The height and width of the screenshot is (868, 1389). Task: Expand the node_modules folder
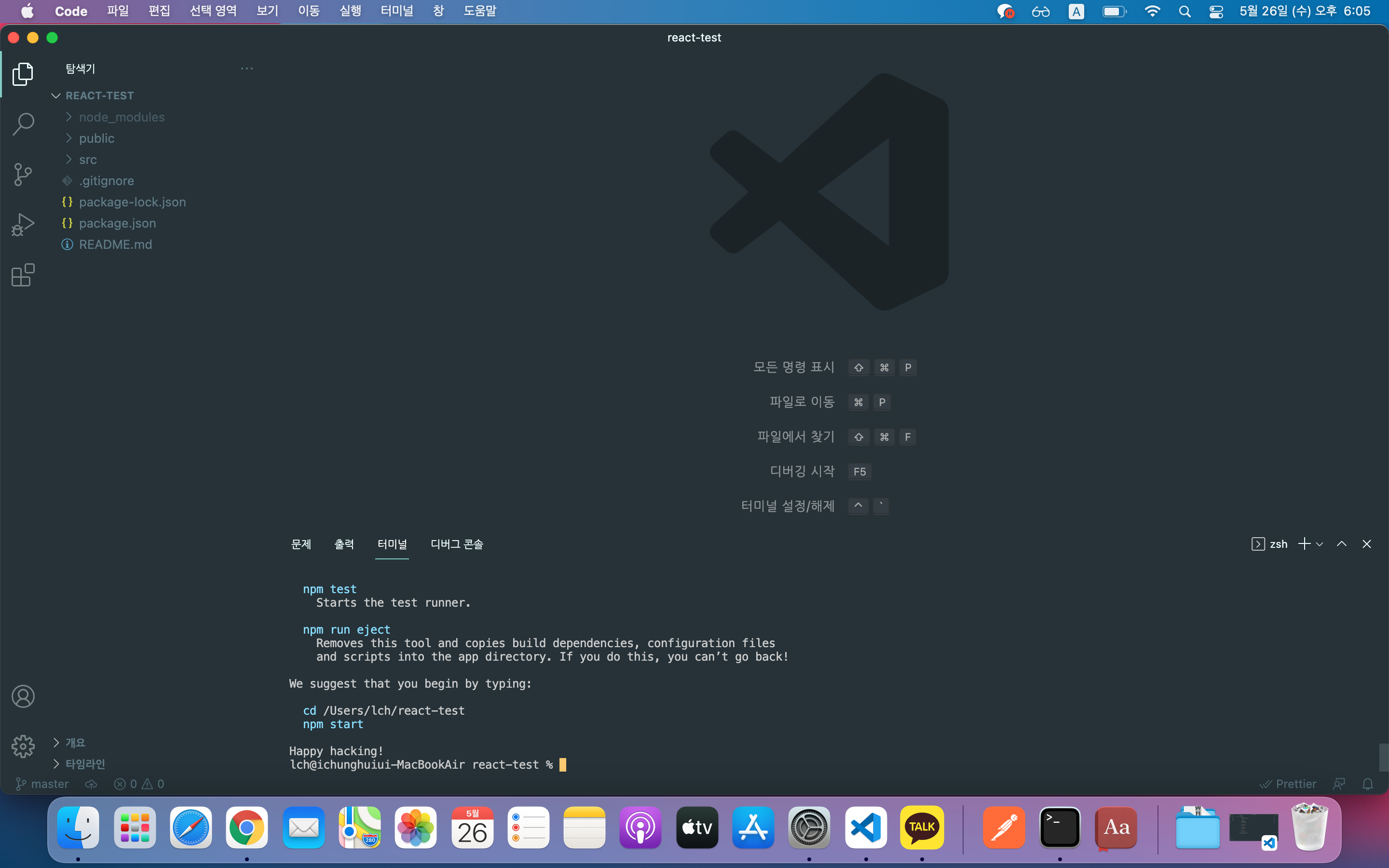coord(122,117)
